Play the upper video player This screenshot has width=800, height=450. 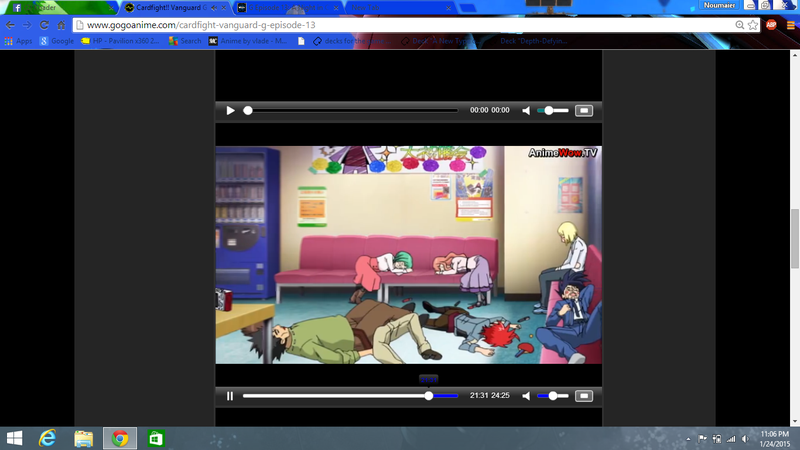pos(230,110)
